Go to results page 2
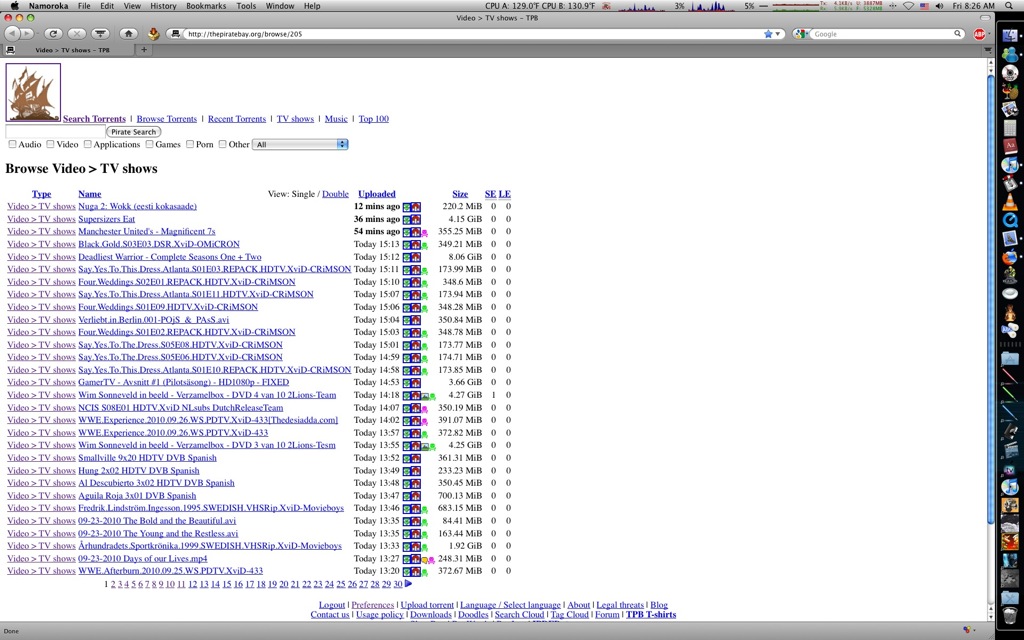Screen dimensions: 1024x640 [x=113, y=584]
